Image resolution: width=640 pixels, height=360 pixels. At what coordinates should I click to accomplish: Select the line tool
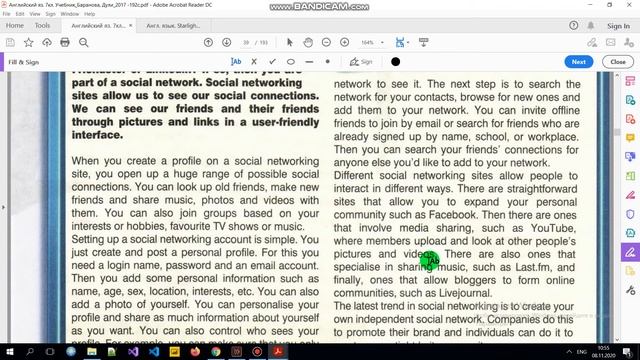(x=309, y=62)
